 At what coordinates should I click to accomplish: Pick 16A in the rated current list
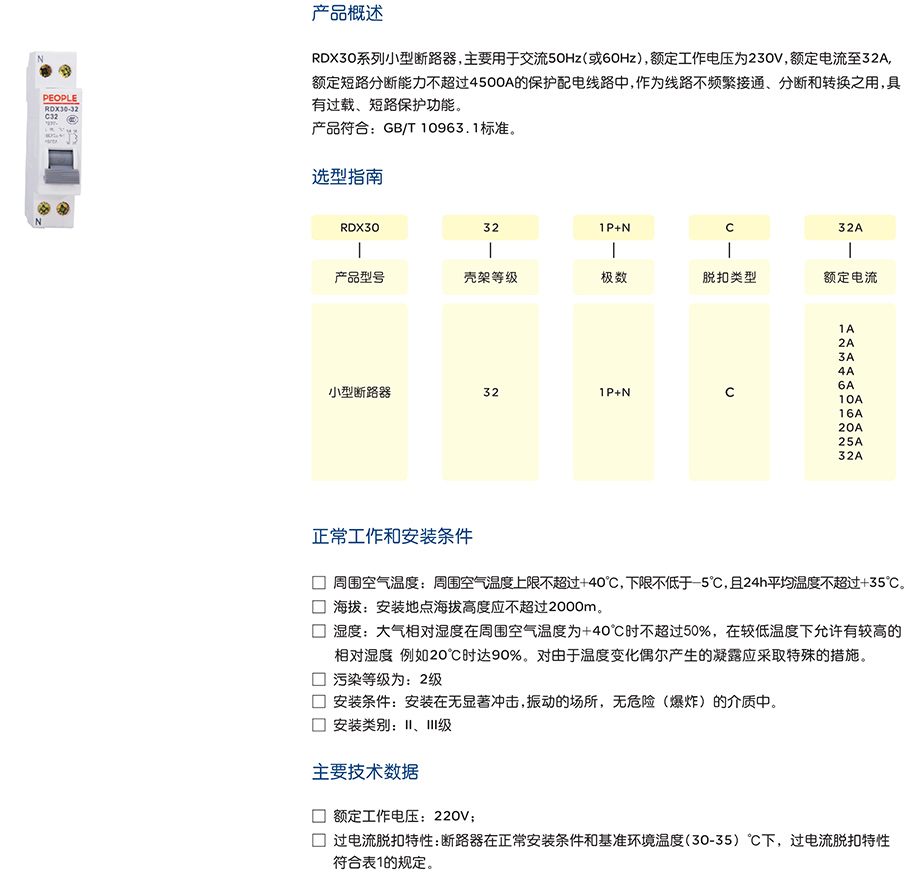point(850,413)
